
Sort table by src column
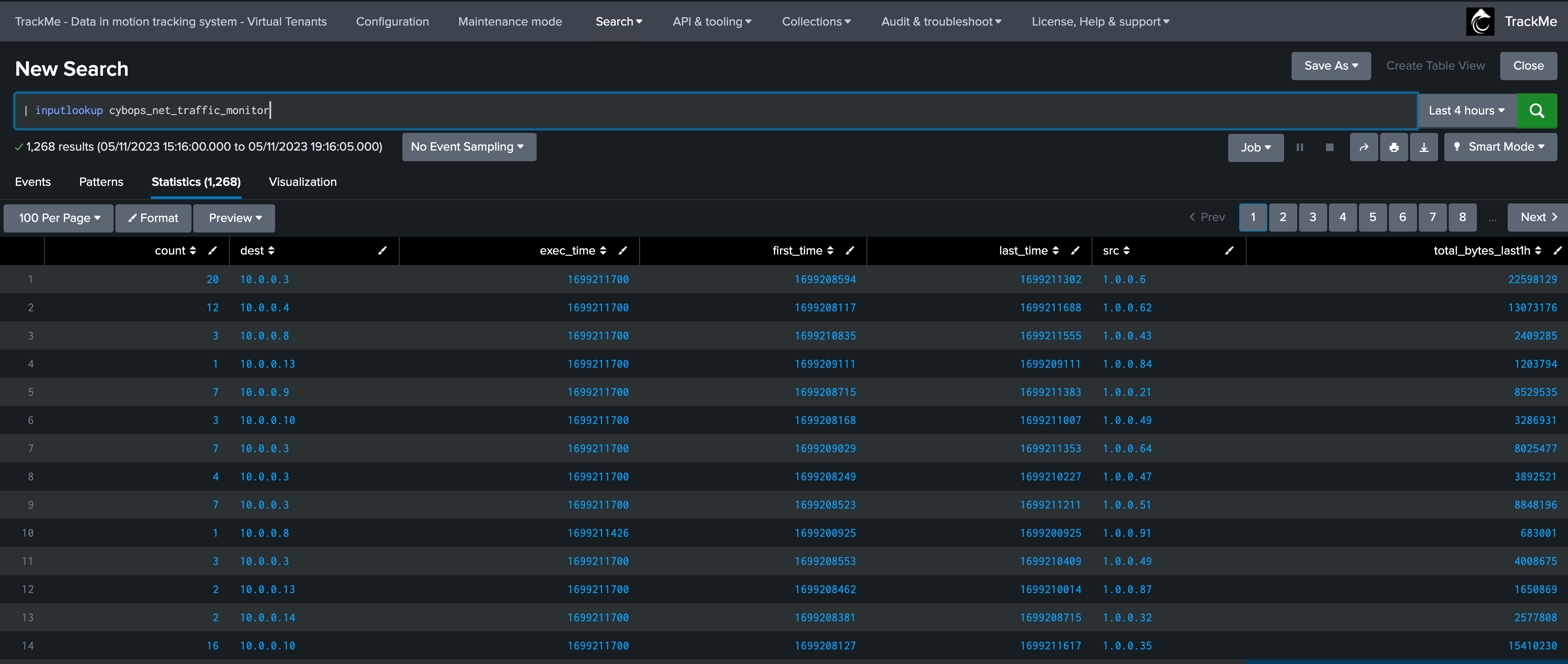[x=1116, y=250]
